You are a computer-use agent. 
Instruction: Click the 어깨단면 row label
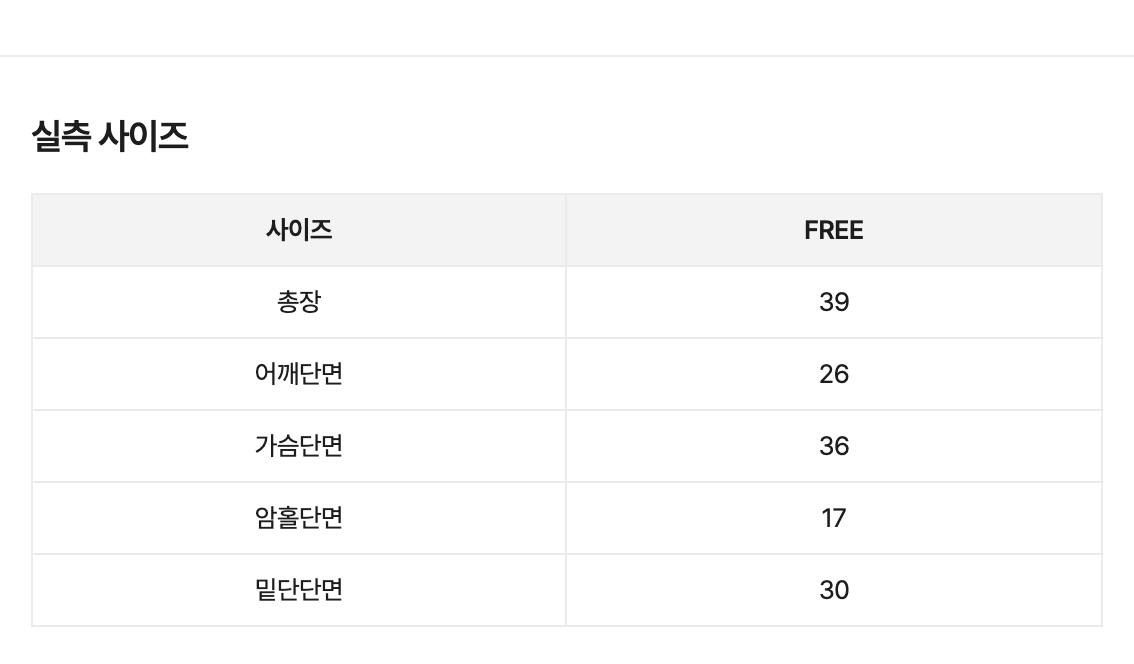point(299,374)
